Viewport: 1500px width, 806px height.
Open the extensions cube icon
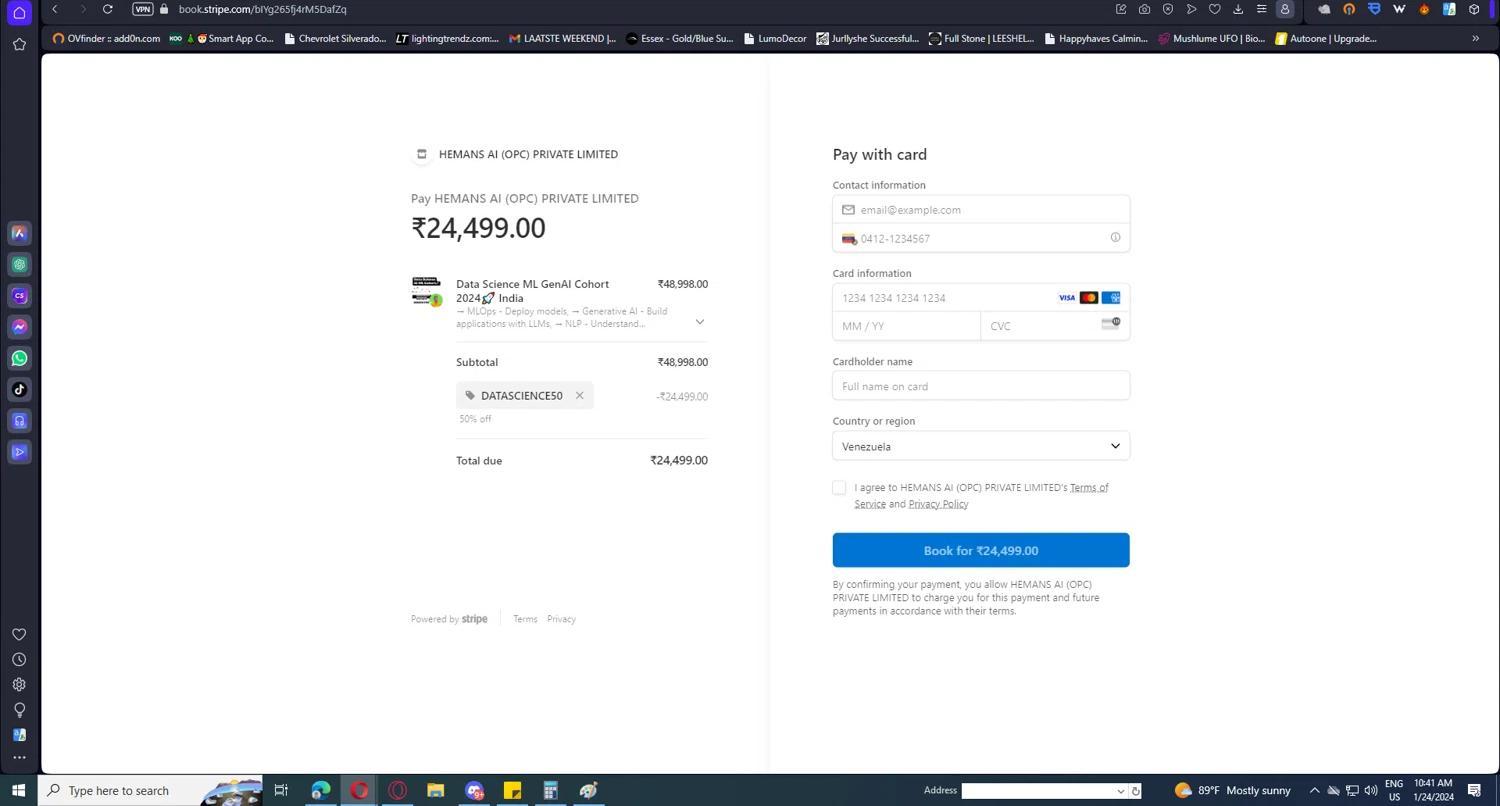1474,9
